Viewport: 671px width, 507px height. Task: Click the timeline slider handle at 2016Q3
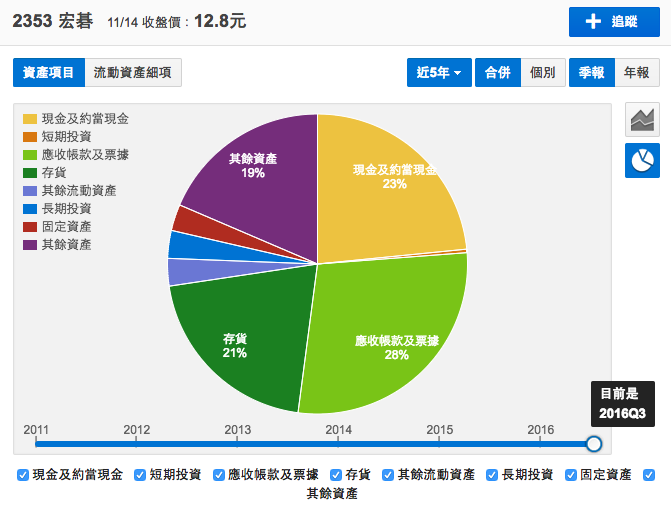click(594, 443)
